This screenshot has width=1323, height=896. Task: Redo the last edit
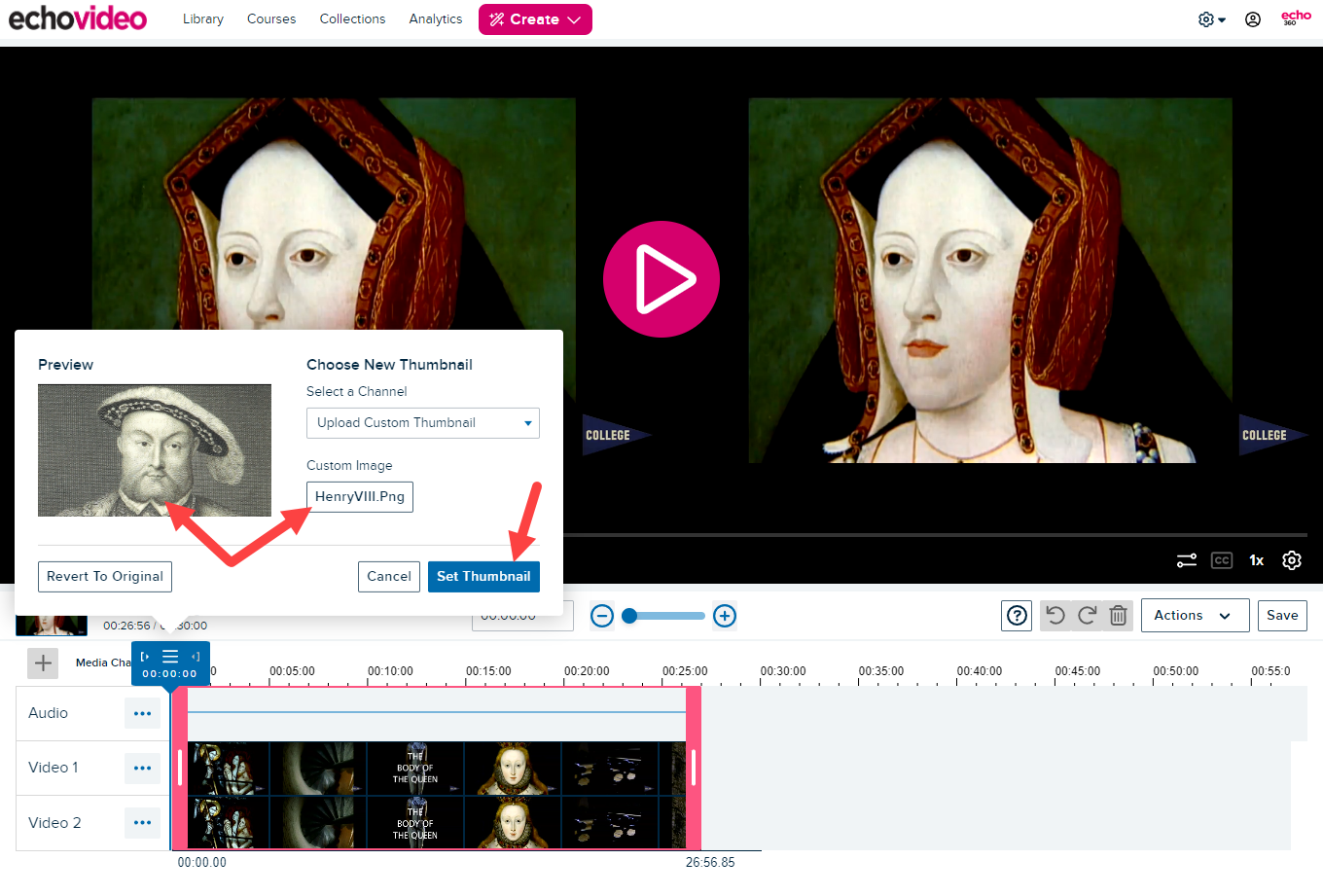tap(1086, 615)
